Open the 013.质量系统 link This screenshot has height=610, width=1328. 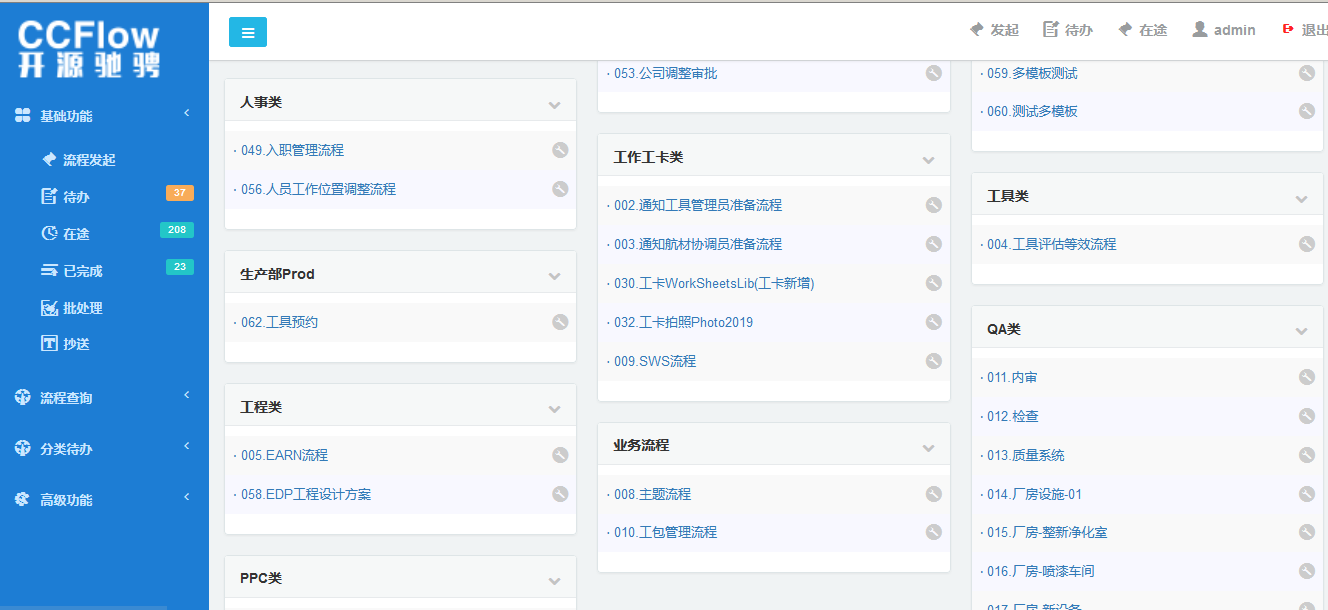(x=1025, y=455)
